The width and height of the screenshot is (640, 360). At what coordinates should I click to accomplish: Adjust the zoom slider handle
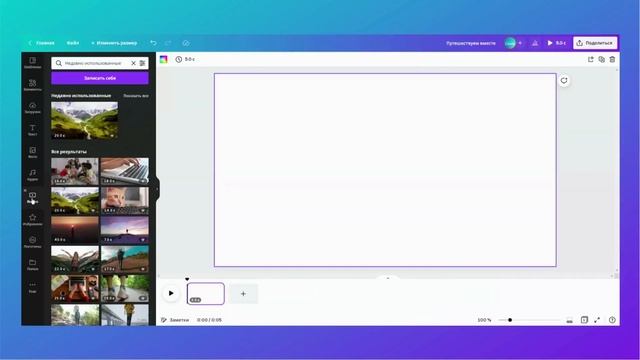click(510, 320)
